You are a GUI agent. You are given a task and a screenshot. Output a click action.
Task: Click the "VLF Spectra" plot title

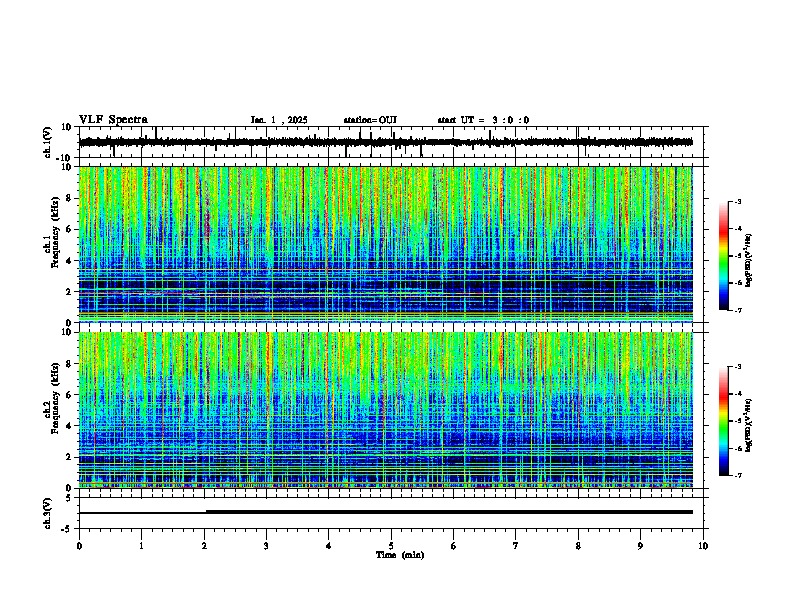pos(113,120)
